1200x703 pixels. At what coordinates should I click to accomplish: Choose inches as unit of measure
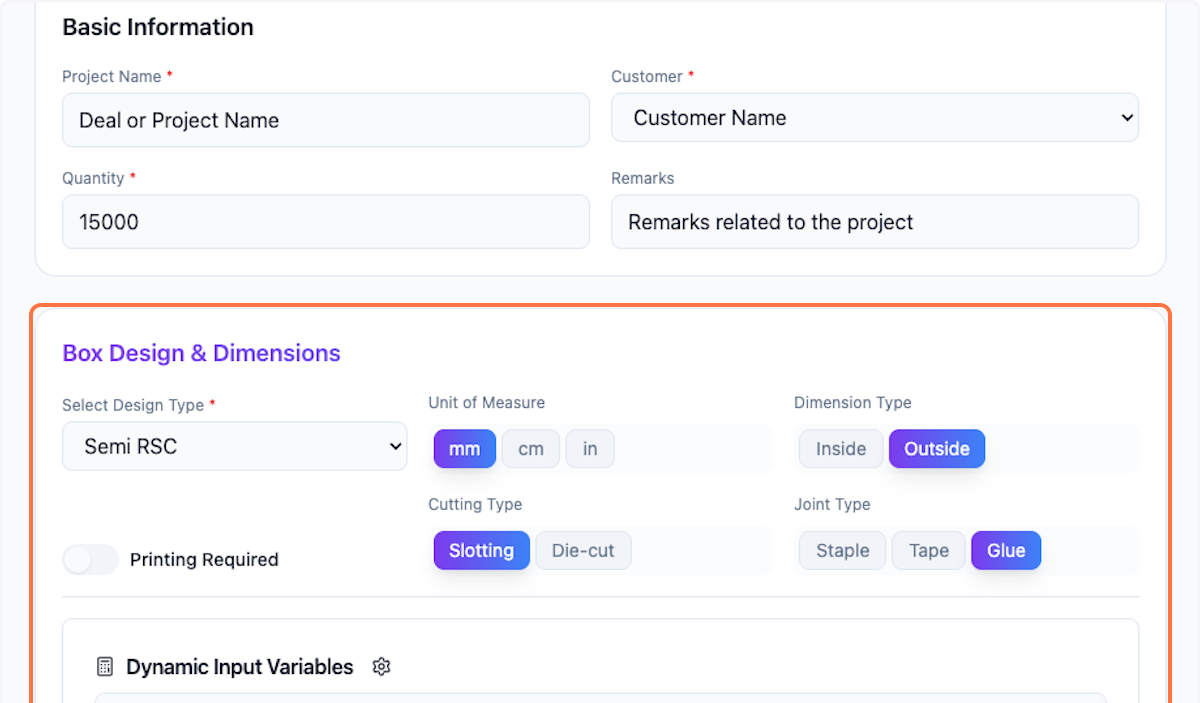point(590,449)
